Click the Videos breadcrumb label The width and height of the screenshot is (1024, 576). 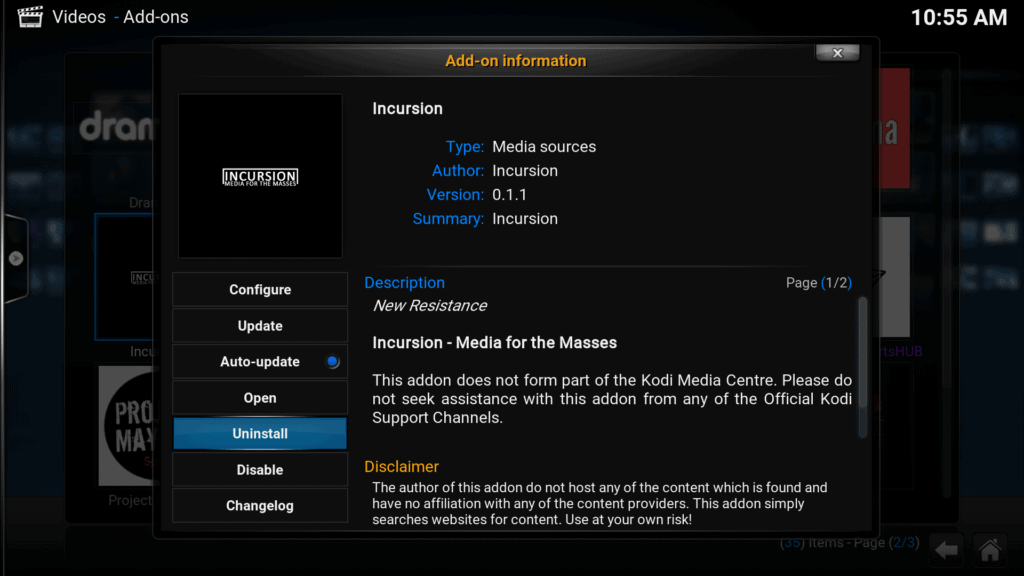point(79,17)
